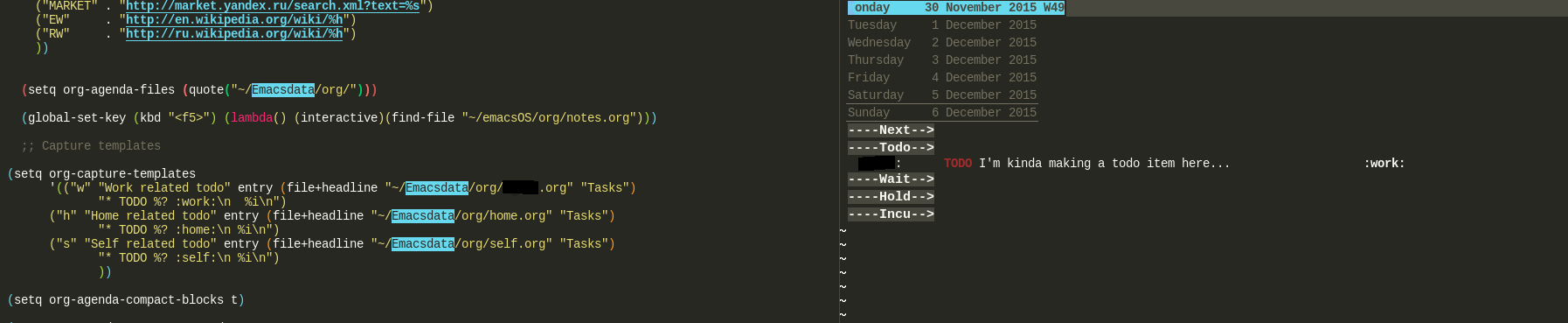Select Tuesday 1 December 2015 agenda row
Image resolution: width=1568 pixels, height=323 pixels.
[x=942, y=25]
